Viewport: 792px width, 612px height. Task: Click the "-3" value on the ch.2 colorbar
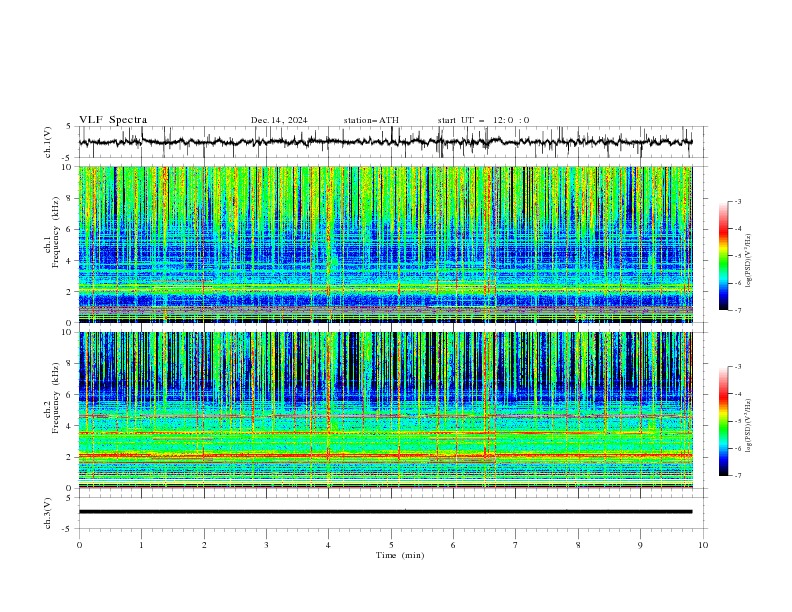click(737, 367)
